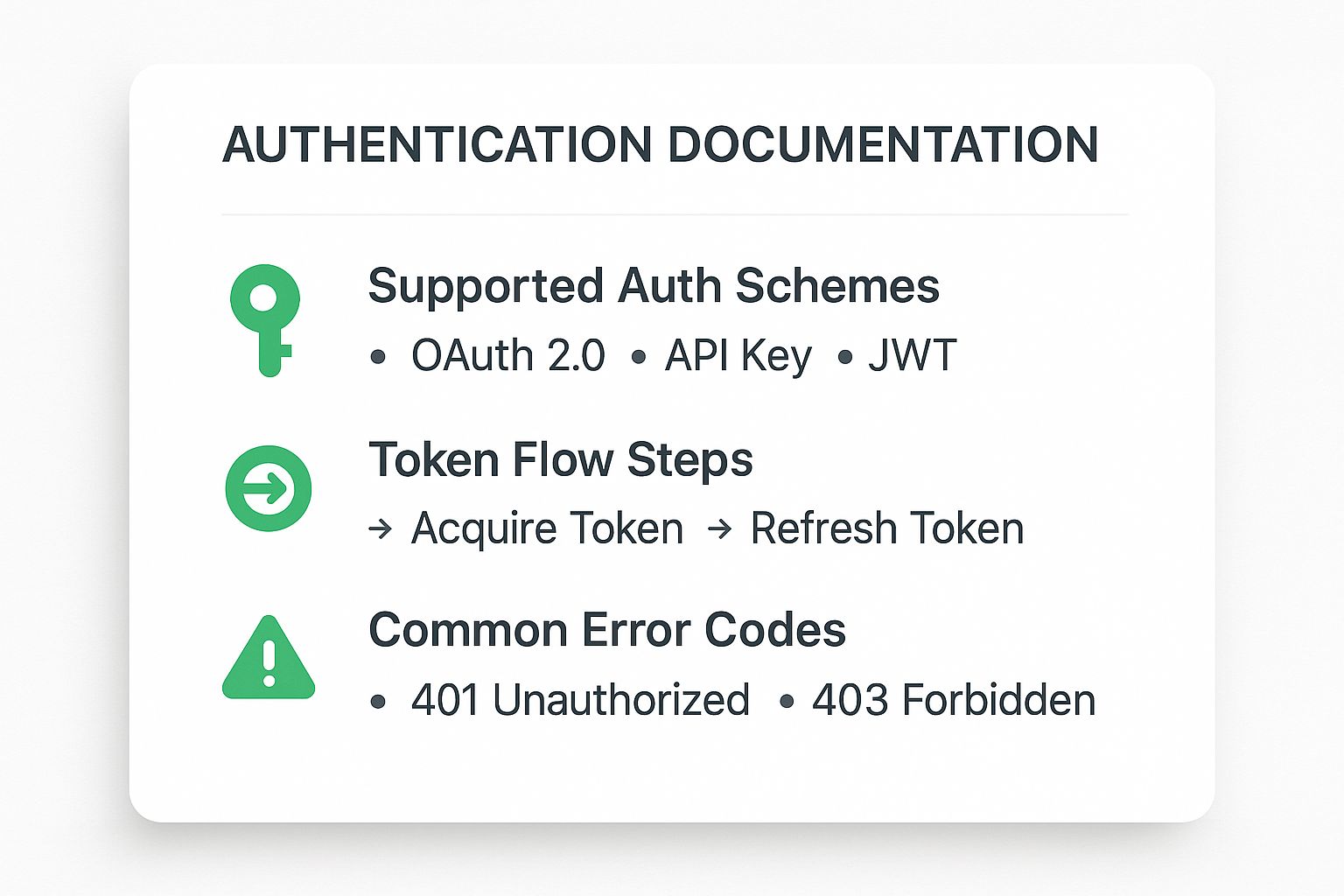Click the green key icon
Image resolution: width=1344 pixels, height=896 pixels.
point(265,318)
